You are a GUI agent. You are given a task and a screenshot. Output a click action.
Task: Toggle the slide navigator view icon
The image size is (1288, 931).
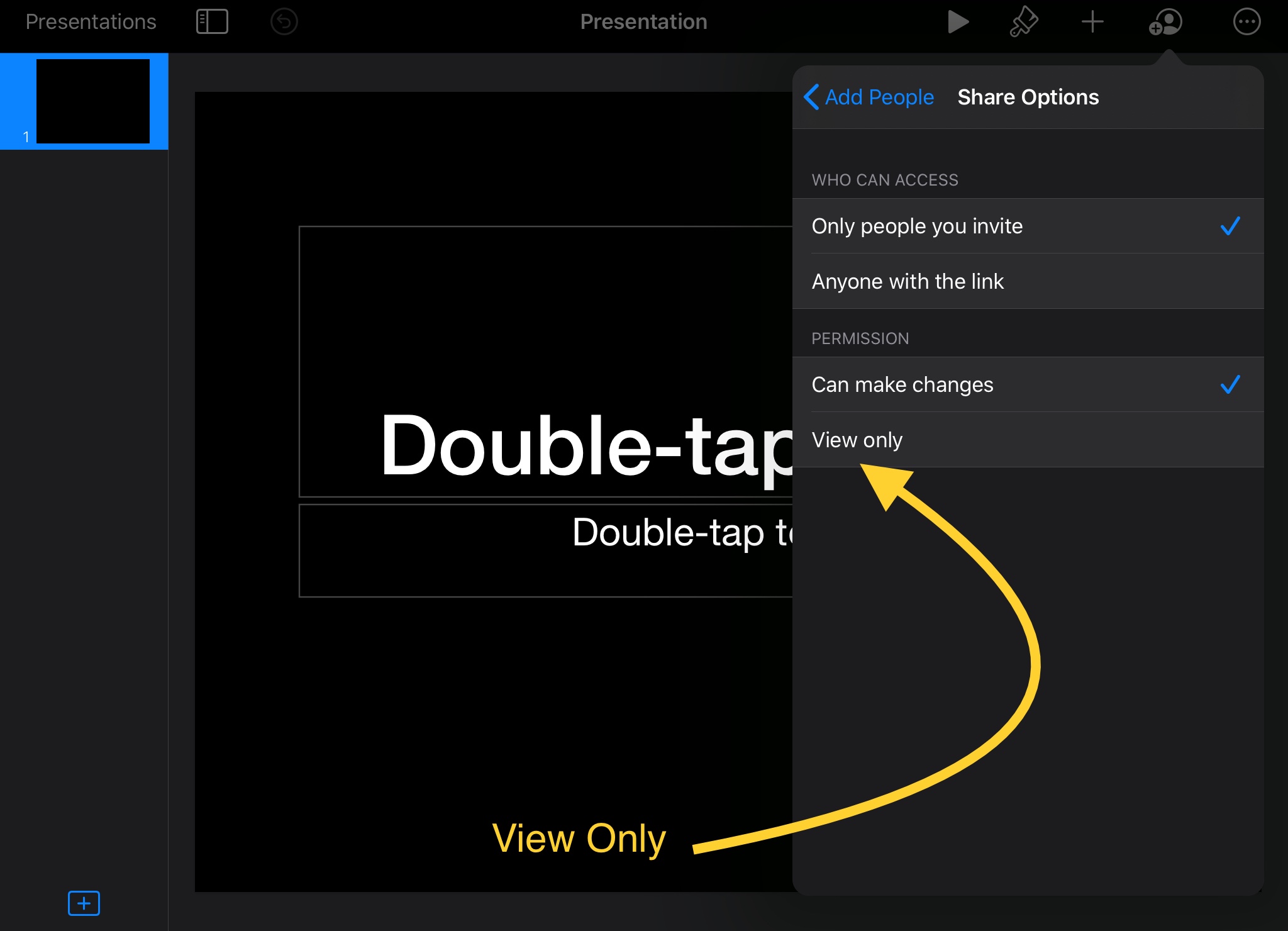[212, 22]
